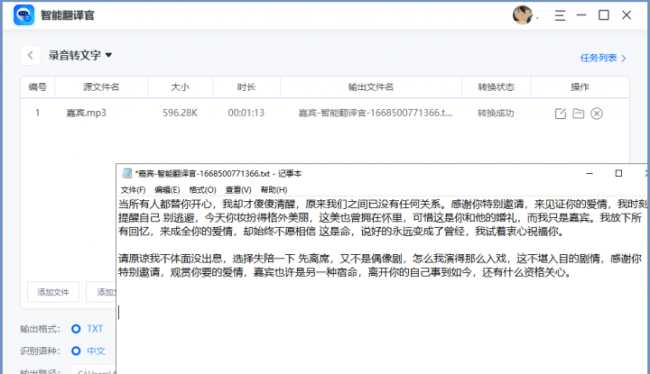Image resolution: width=650 pixels, height=374 pixels.
Task: Open Notepad's 编辑(E) menu
Action: (x=167, y=190)
